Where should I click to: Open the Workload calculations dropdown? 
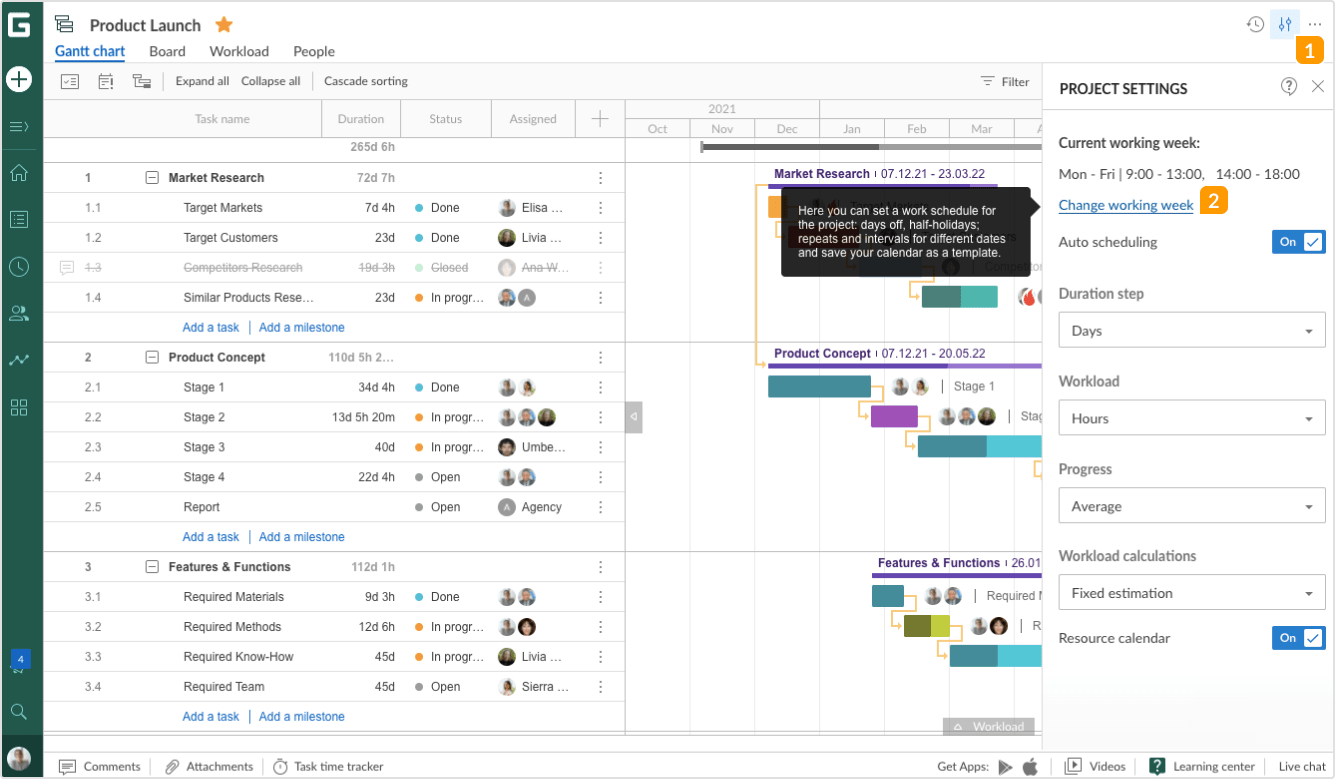click(1191, 592)
